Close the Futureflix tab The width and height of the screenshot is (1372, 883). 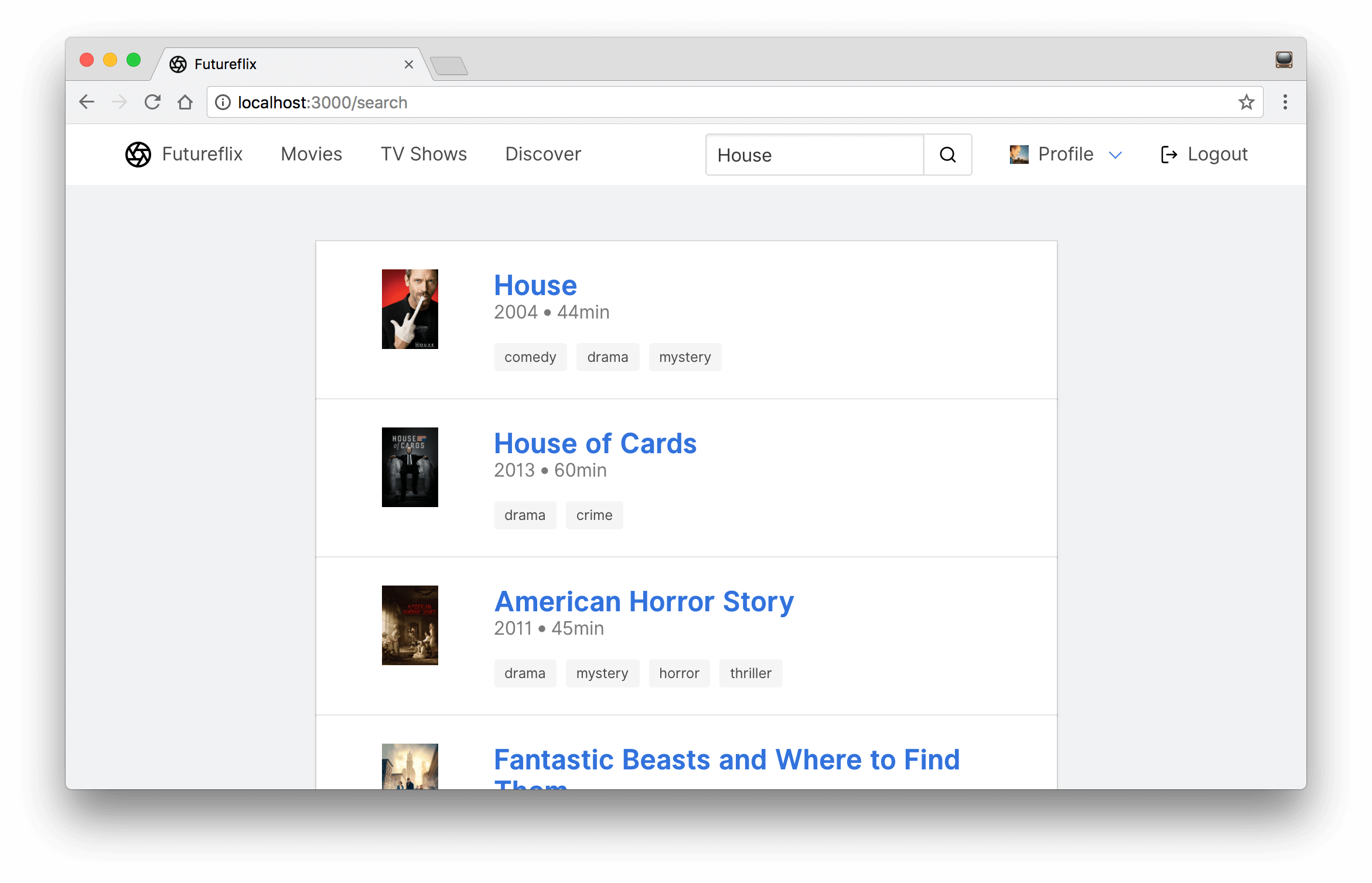click(x=409, y=64)
